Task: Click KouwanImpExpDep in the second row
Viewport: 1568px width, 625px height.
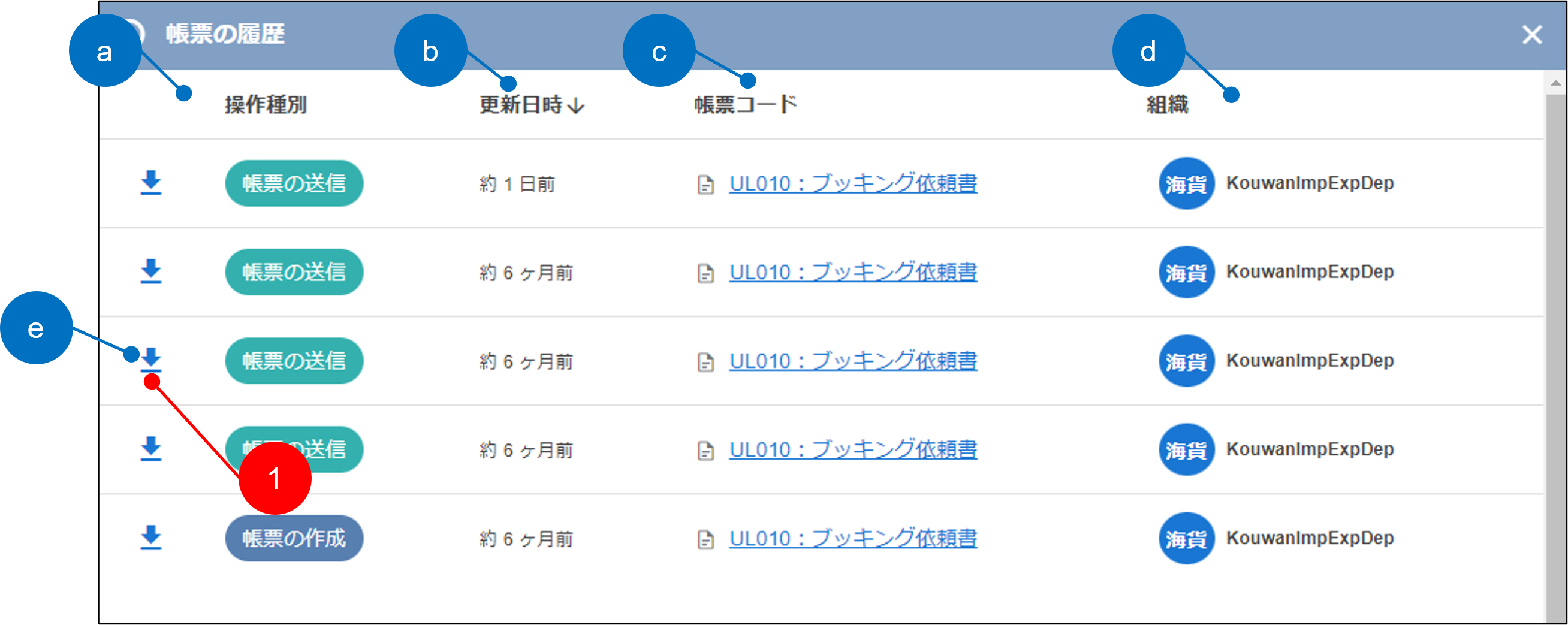Action: (1309, 272)
